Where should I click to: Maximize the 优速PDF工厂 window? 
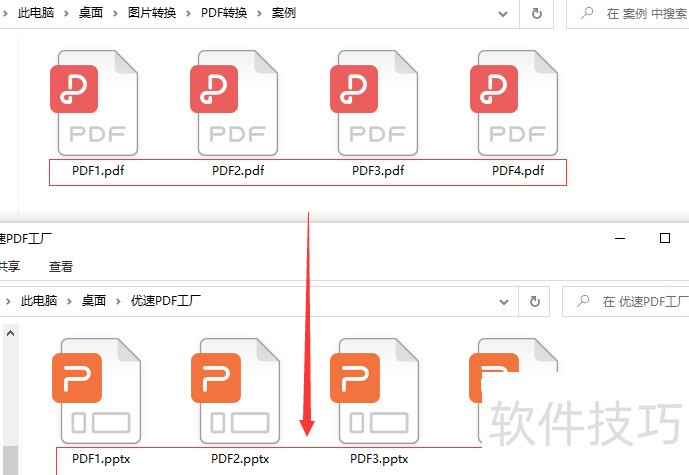[x=665, y=238]
